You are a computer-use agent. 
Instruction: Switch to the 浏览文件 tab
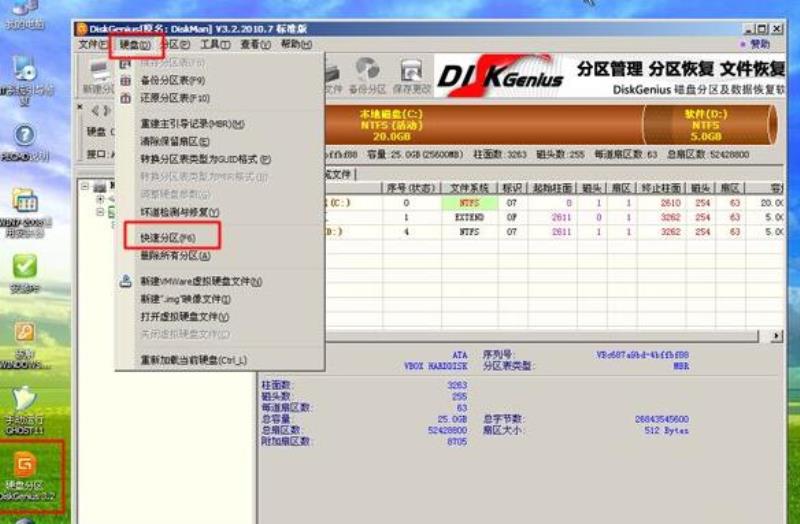[338, 174]
